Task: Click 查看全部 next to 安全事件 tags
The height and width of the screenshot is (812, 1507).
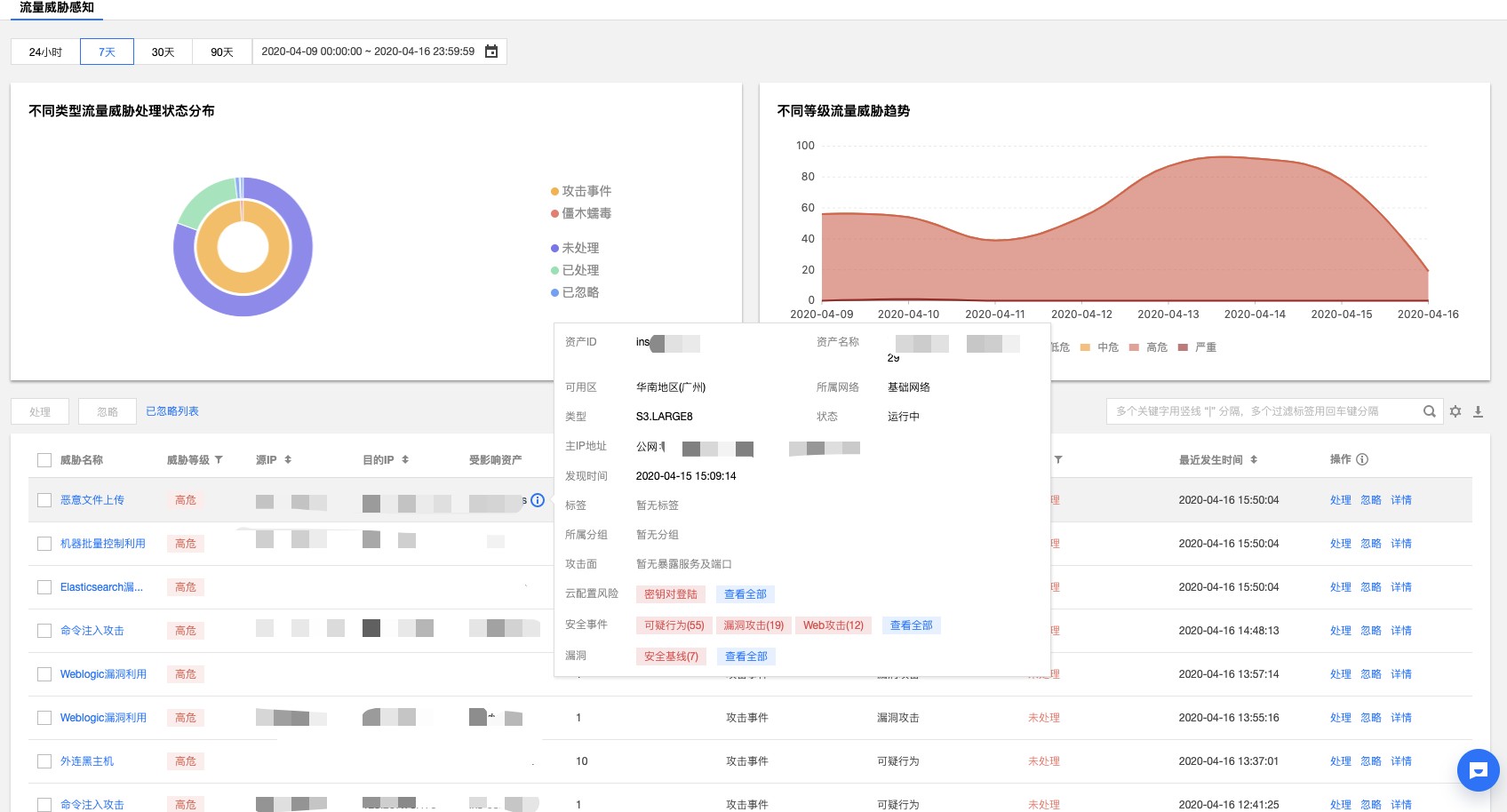Action: point(911,625)
